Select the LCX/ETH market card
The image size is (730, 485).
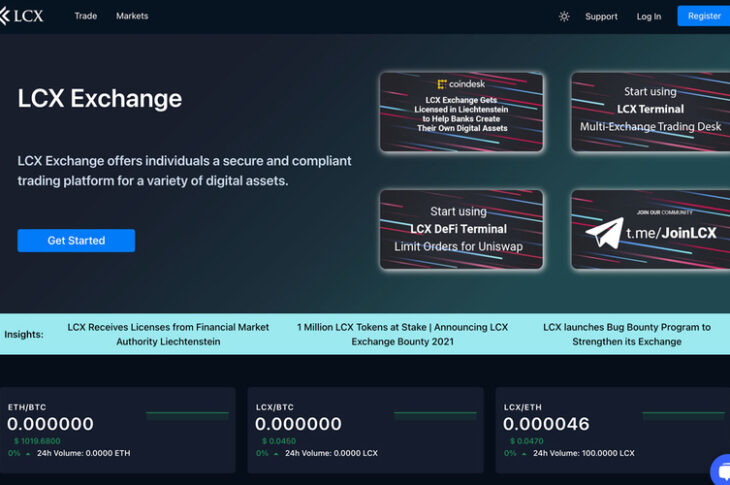click(x=613, y=430)
